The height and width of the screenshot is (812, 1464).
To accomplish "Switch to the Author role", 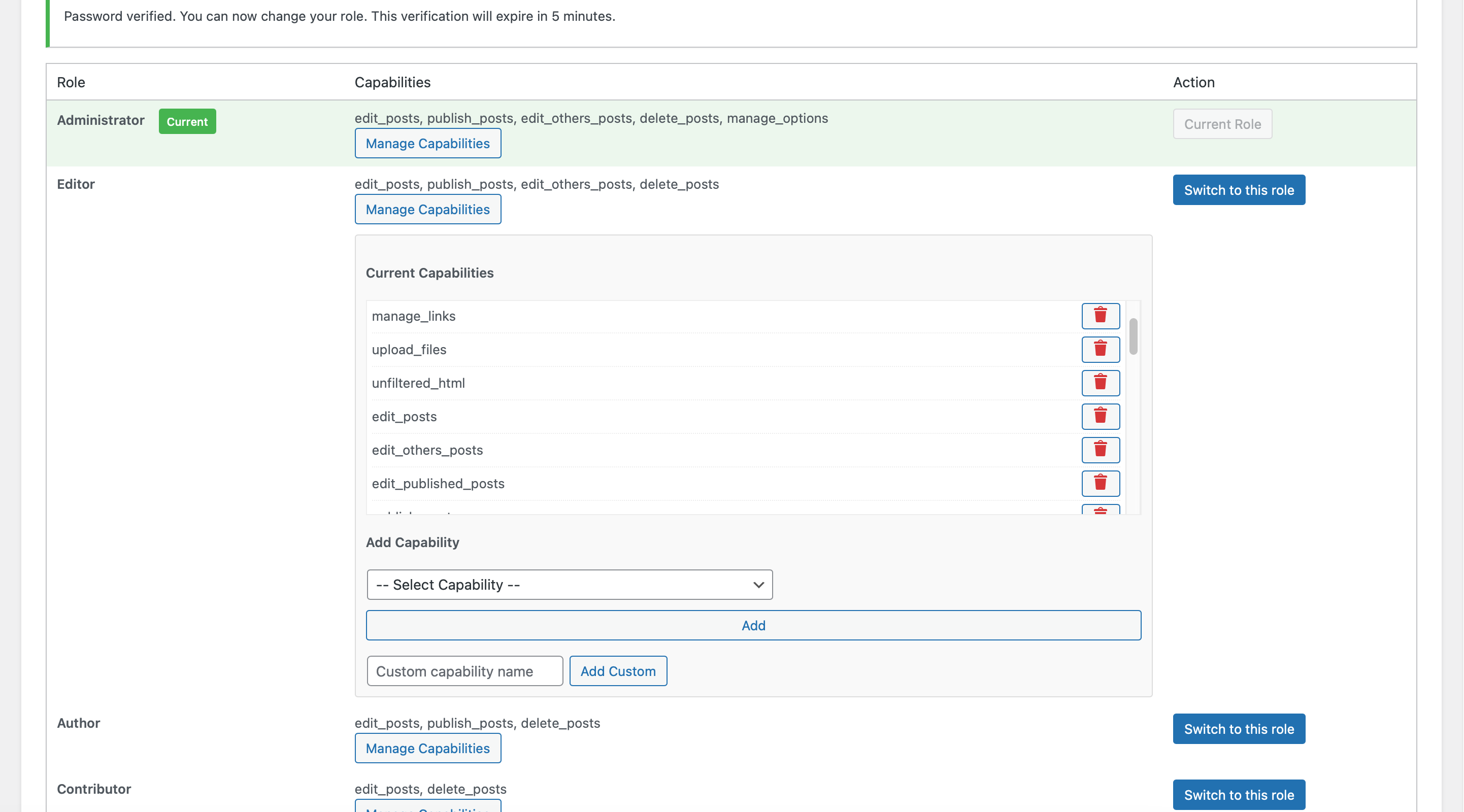I will click(1239, 728).
